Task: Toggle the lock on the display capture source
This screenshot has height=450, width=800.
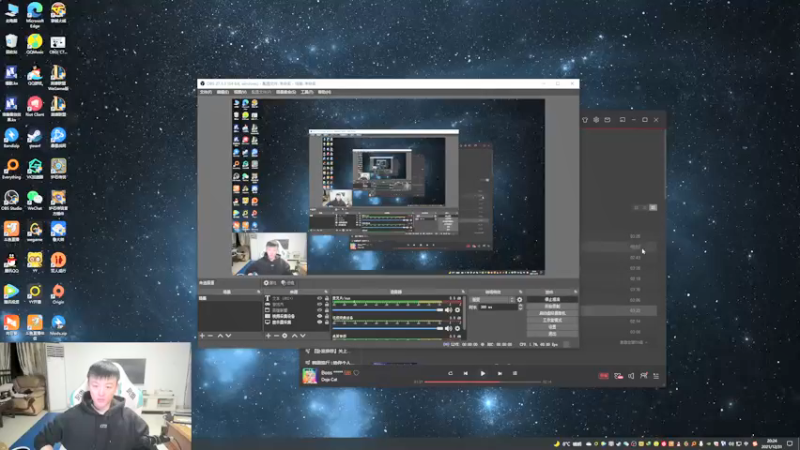Action: 327,322
